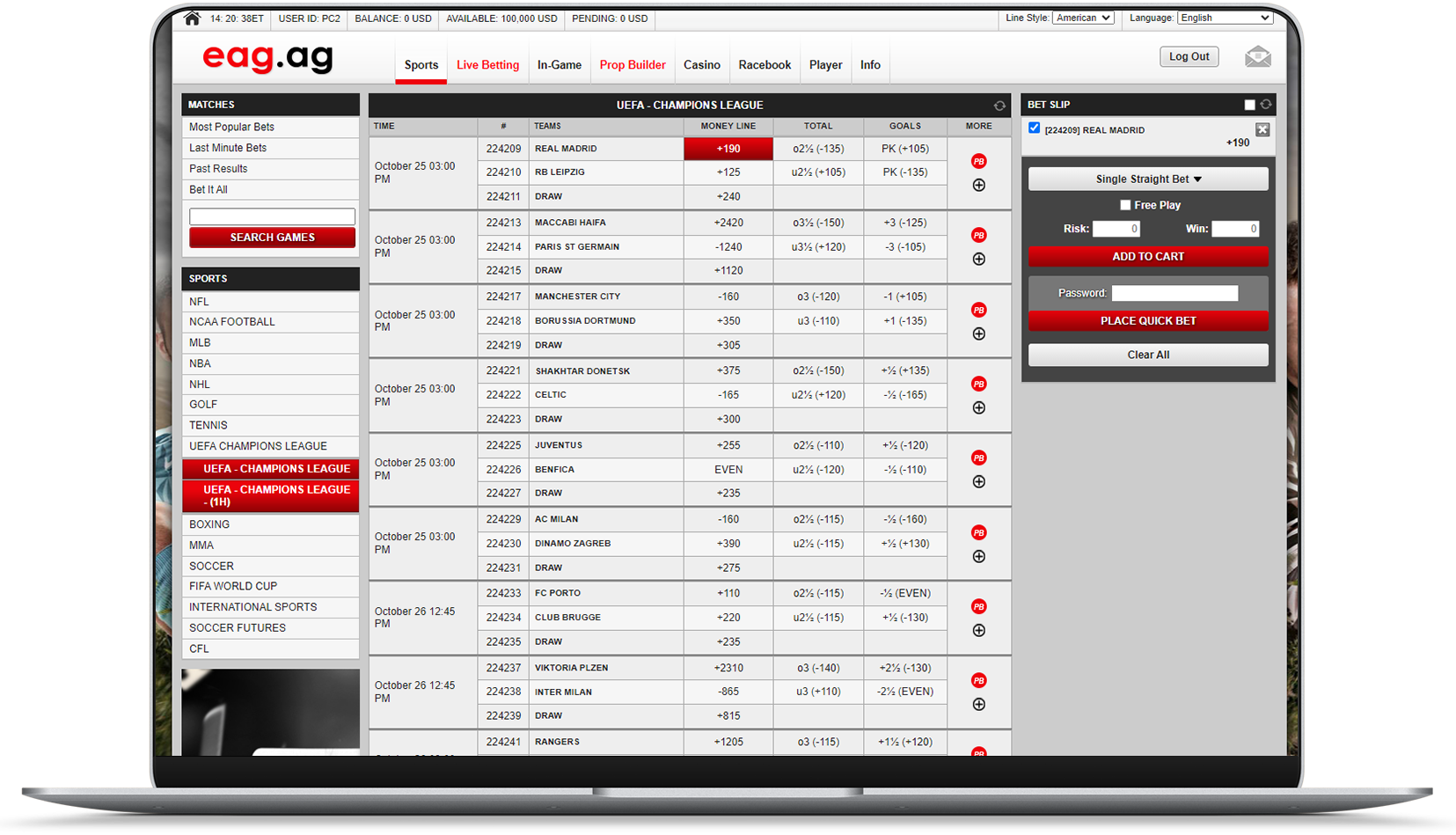Open the Casino tab
Screen dimensions: 1456x835
click(x=702, y=65)
